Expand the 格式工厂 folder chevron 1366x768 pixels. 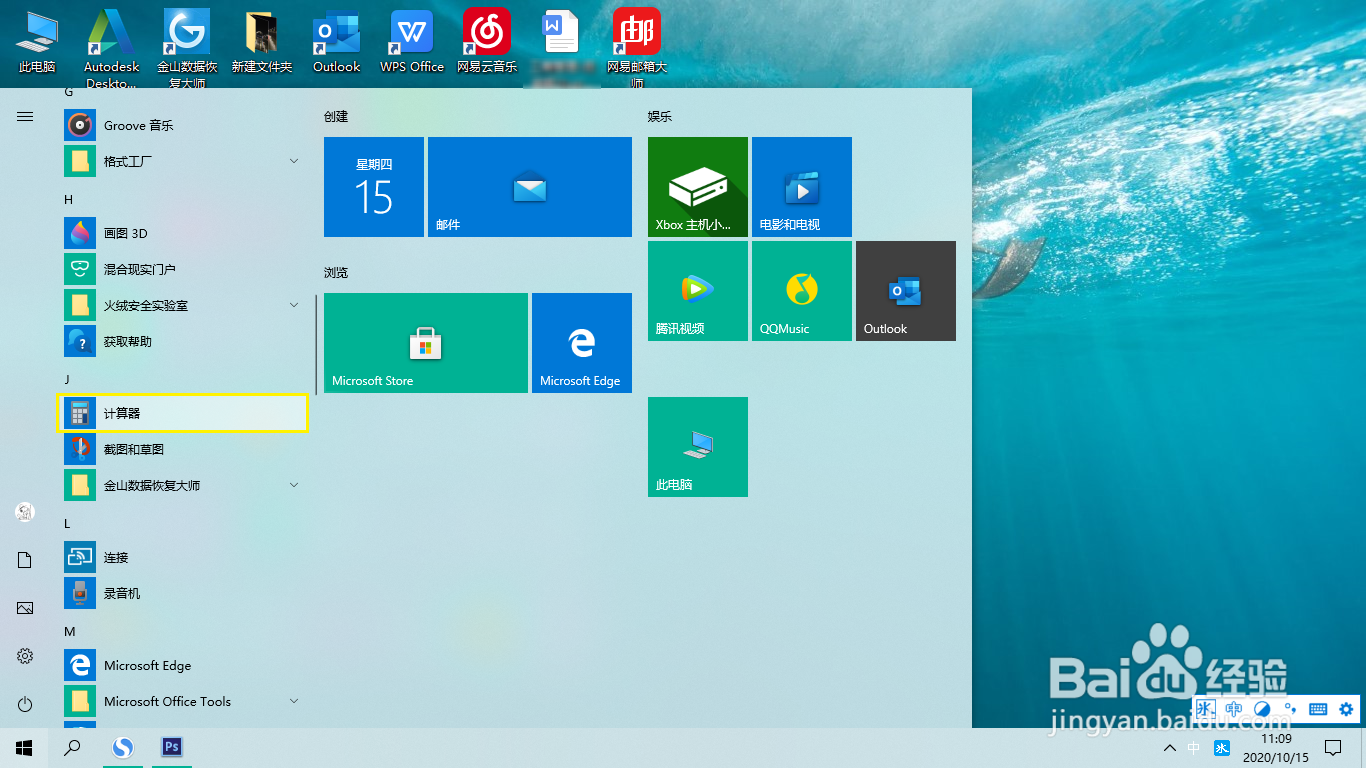294,161
